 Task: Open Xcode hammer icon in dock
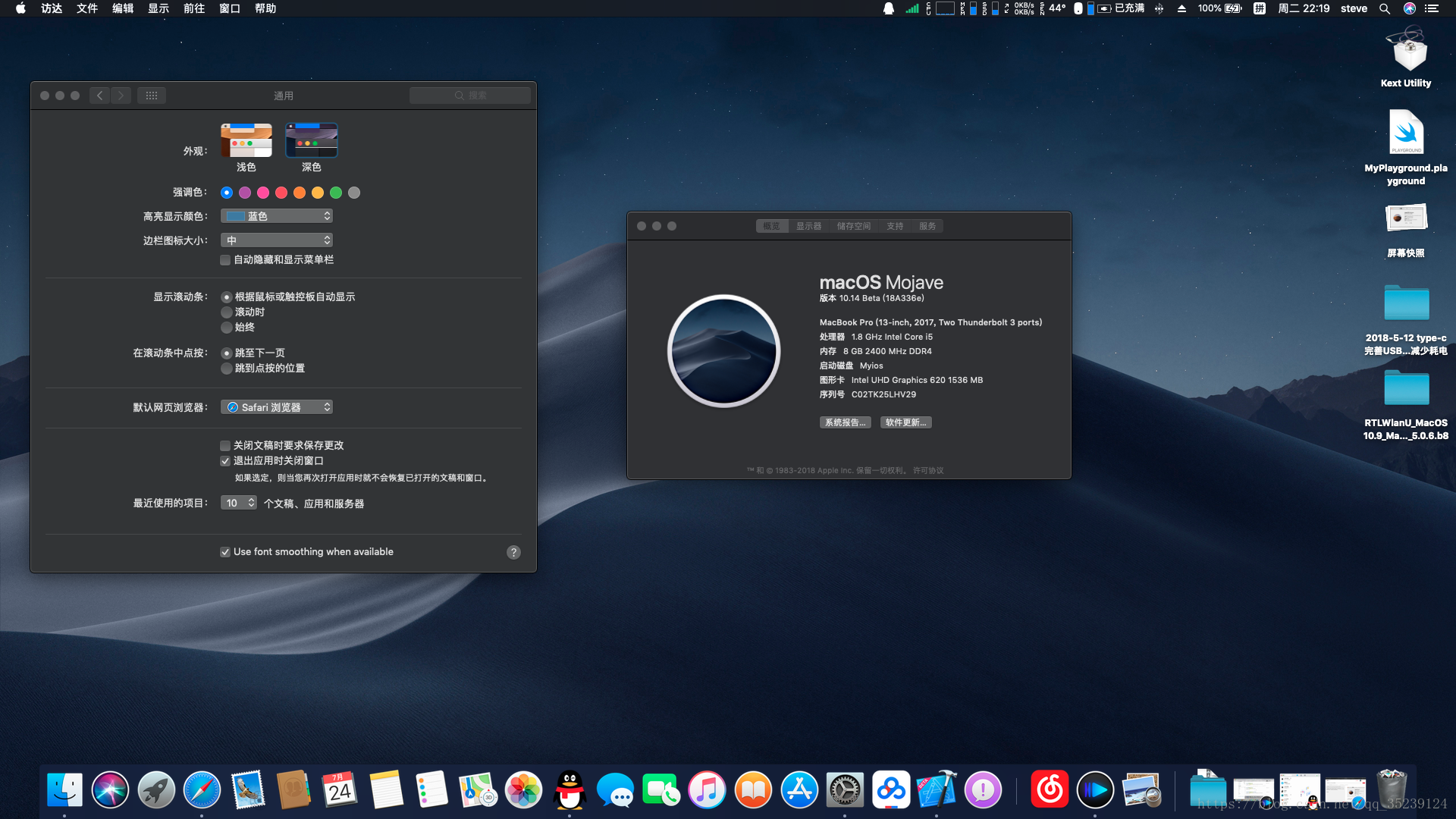click(937, 790)
